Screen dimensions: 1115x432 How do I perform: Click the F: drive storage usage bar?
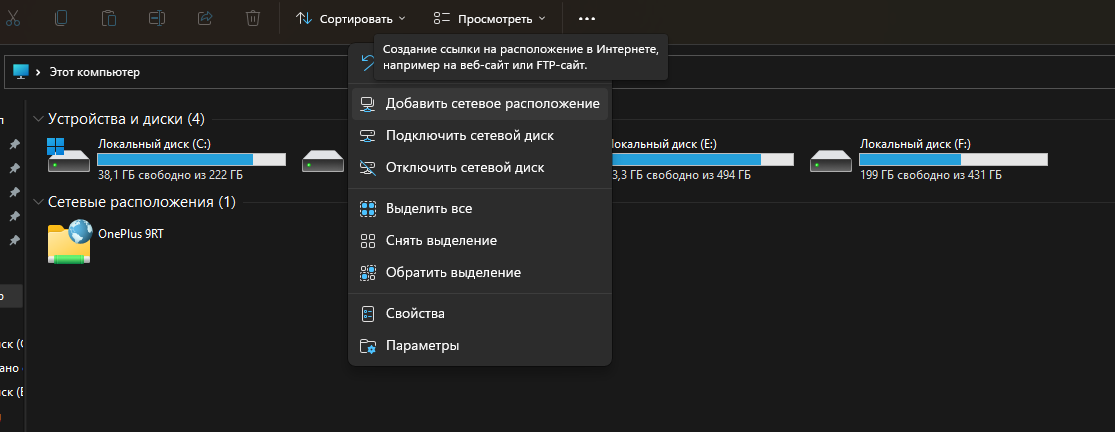pyautogui.click(x=953, y=159)
